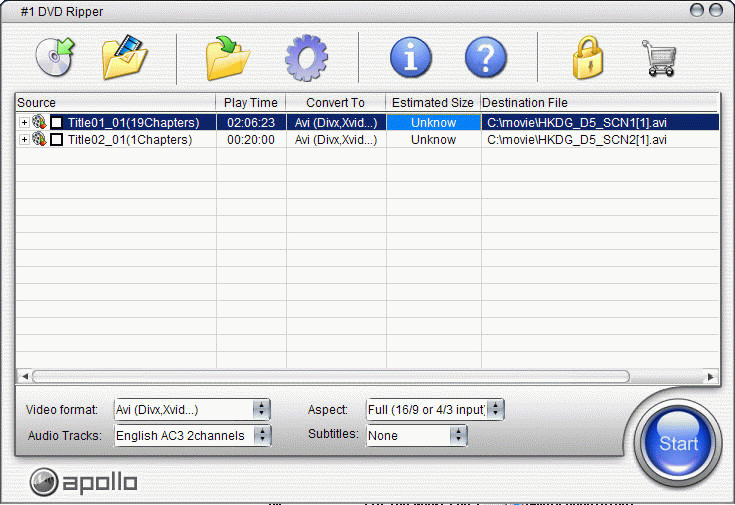The height and width of the screenshot is (505, 735).
Task: Click highlighted Unknow size for Title01_01
Action: [x=434, y=123]
